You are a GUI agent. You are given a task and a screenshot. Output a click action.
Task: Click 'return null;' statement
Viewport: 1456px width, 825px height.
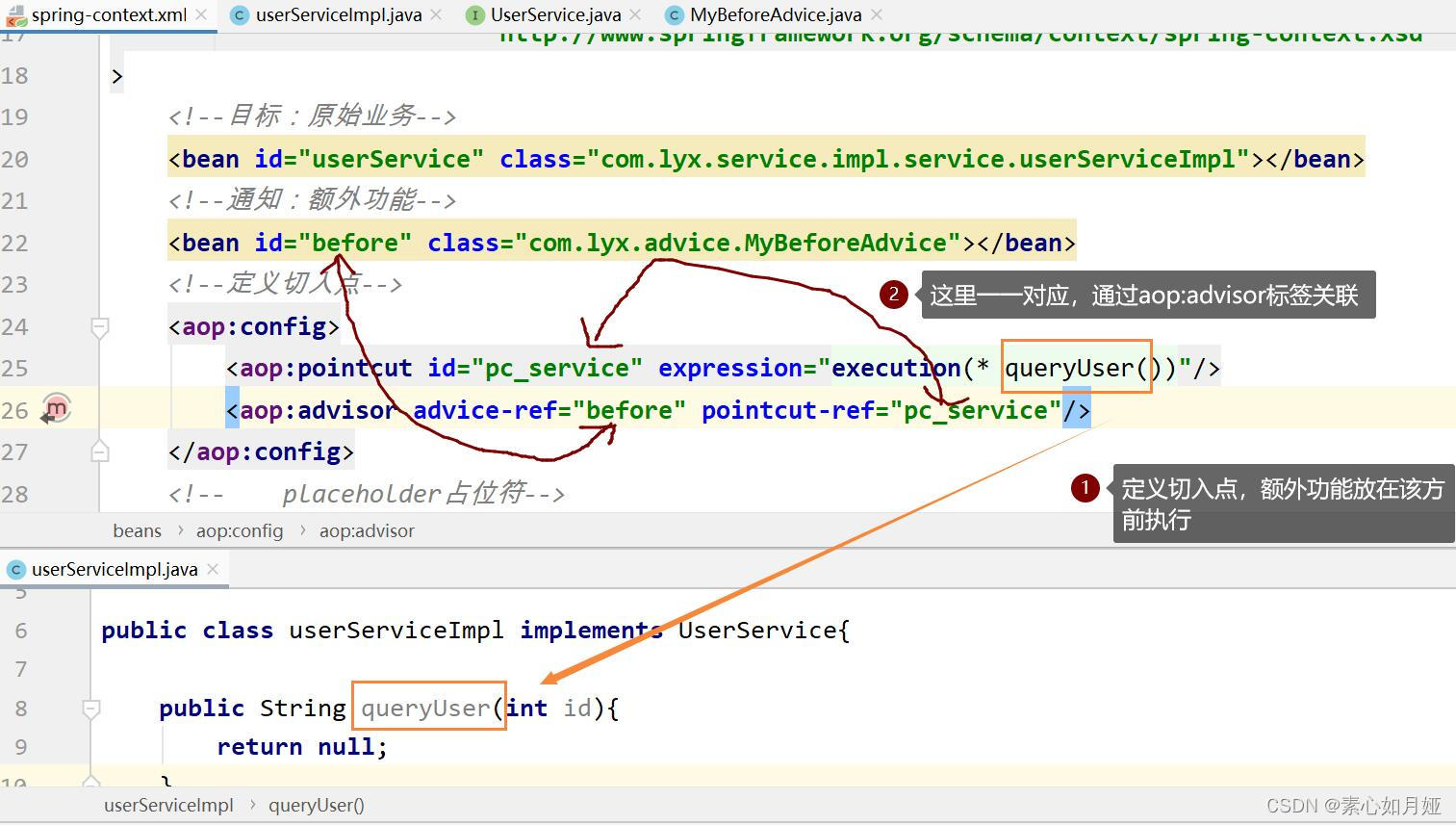pyautogui.click(x=302, y=746)
